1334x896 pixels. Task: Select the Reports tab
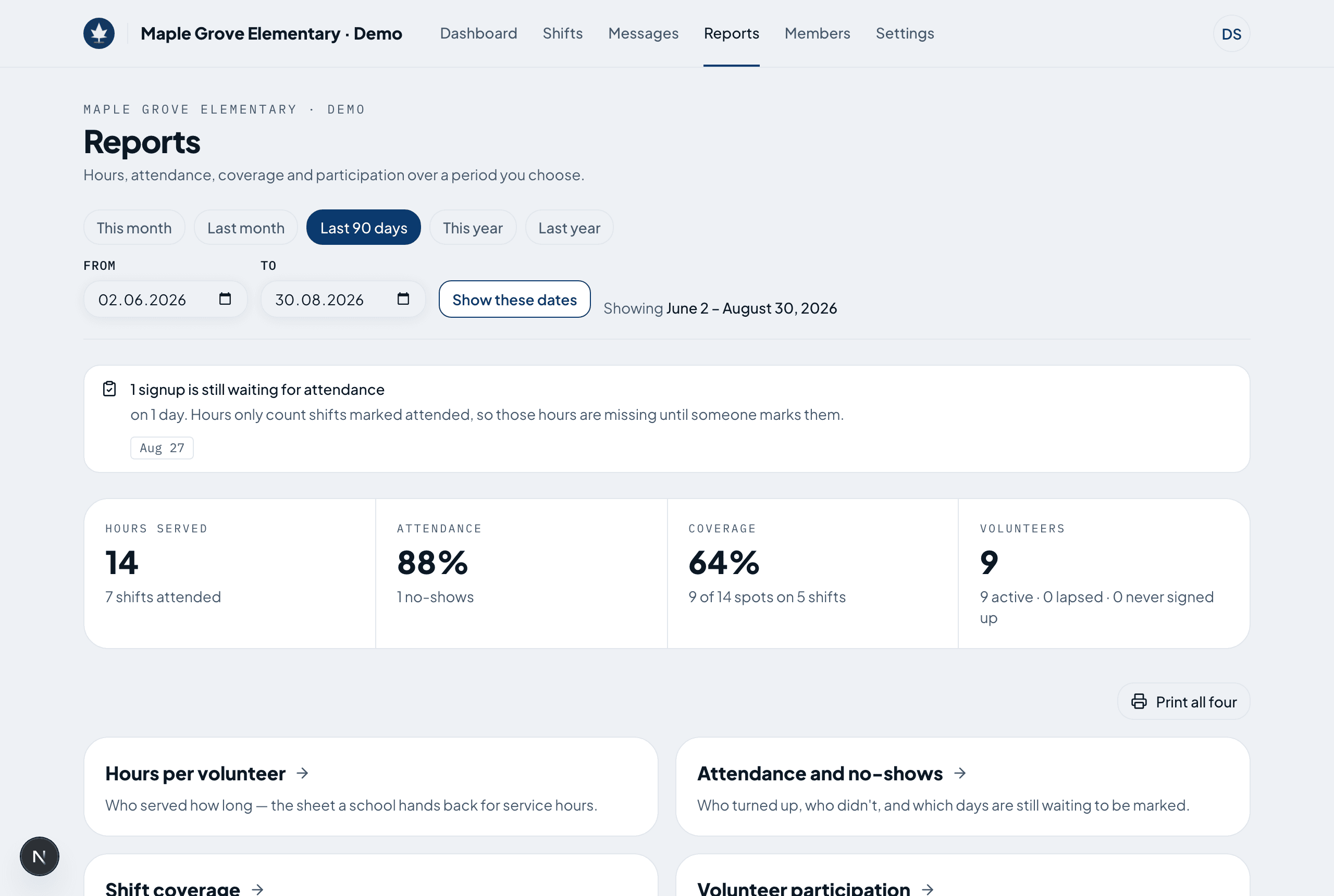731,33
